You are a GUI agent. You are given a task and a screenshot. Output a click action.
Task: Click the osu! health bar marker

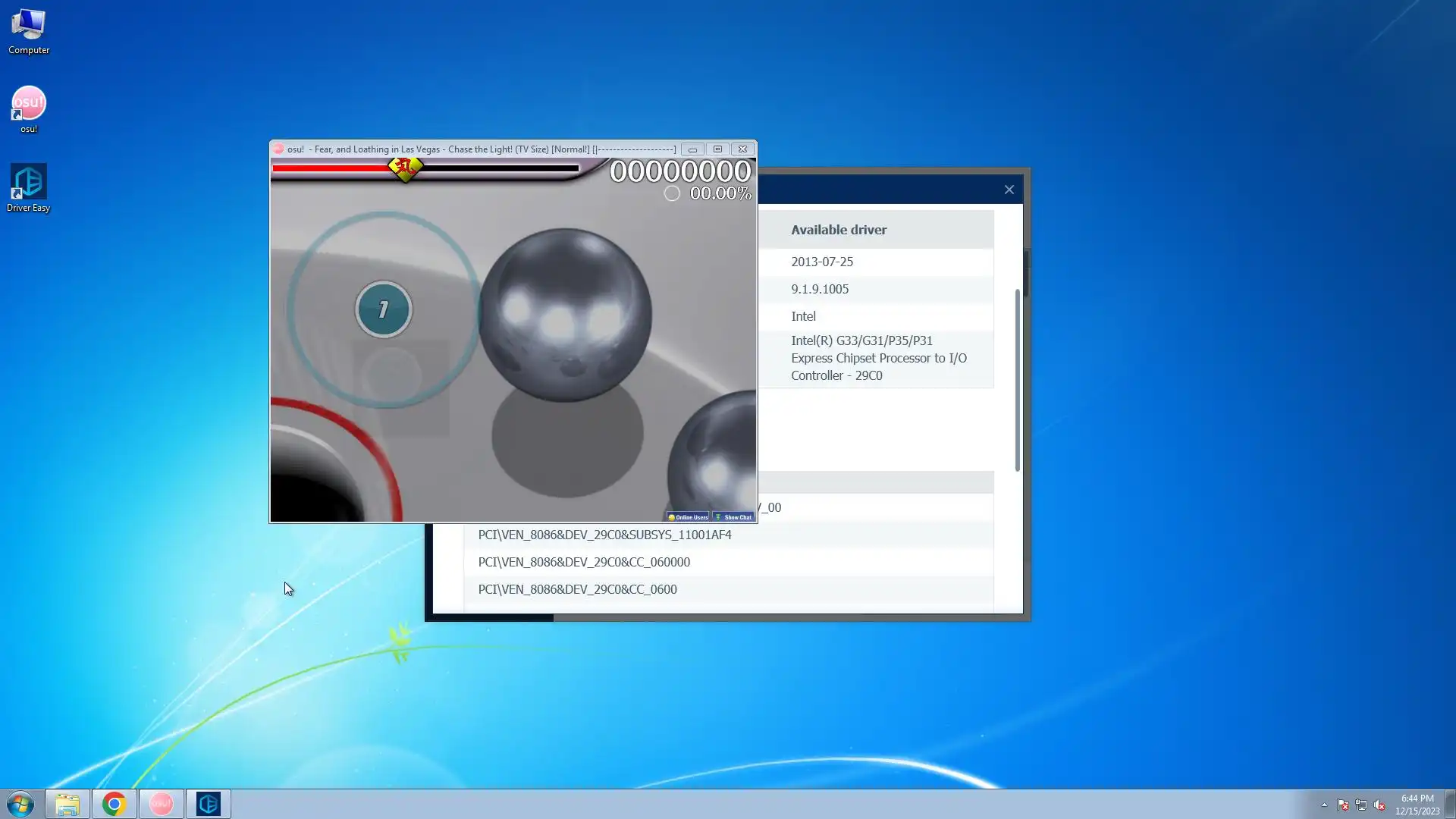pyautogui.click(x=405, y=168)
